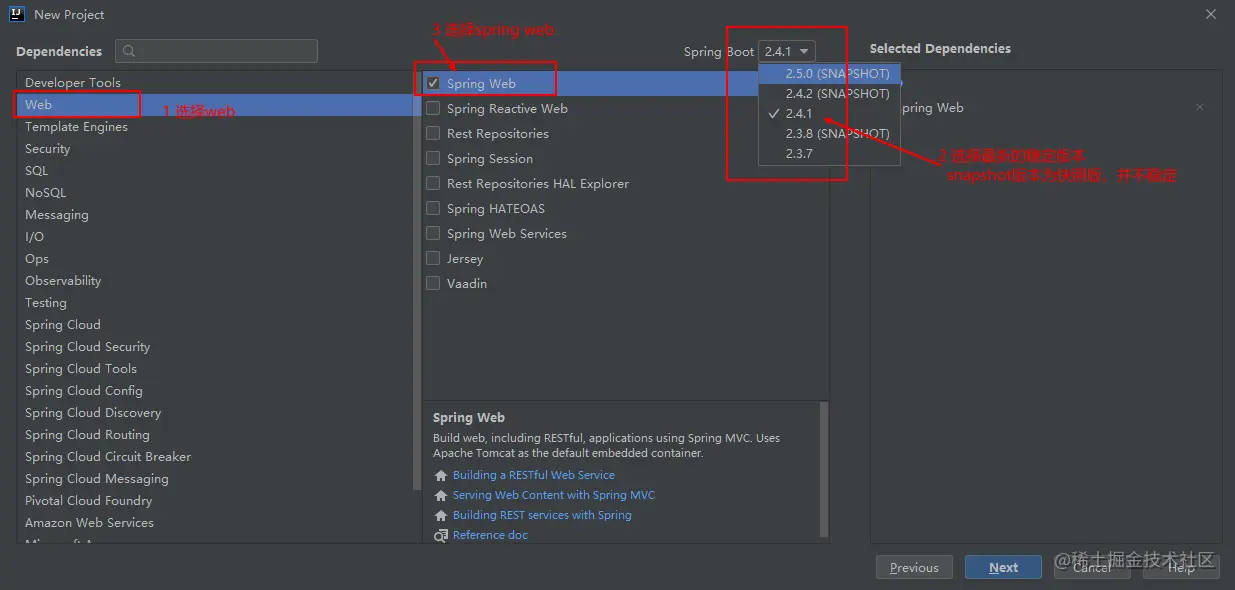
Task: Check the Spring HATEOAS checkbox
Action: pos(433,208)
